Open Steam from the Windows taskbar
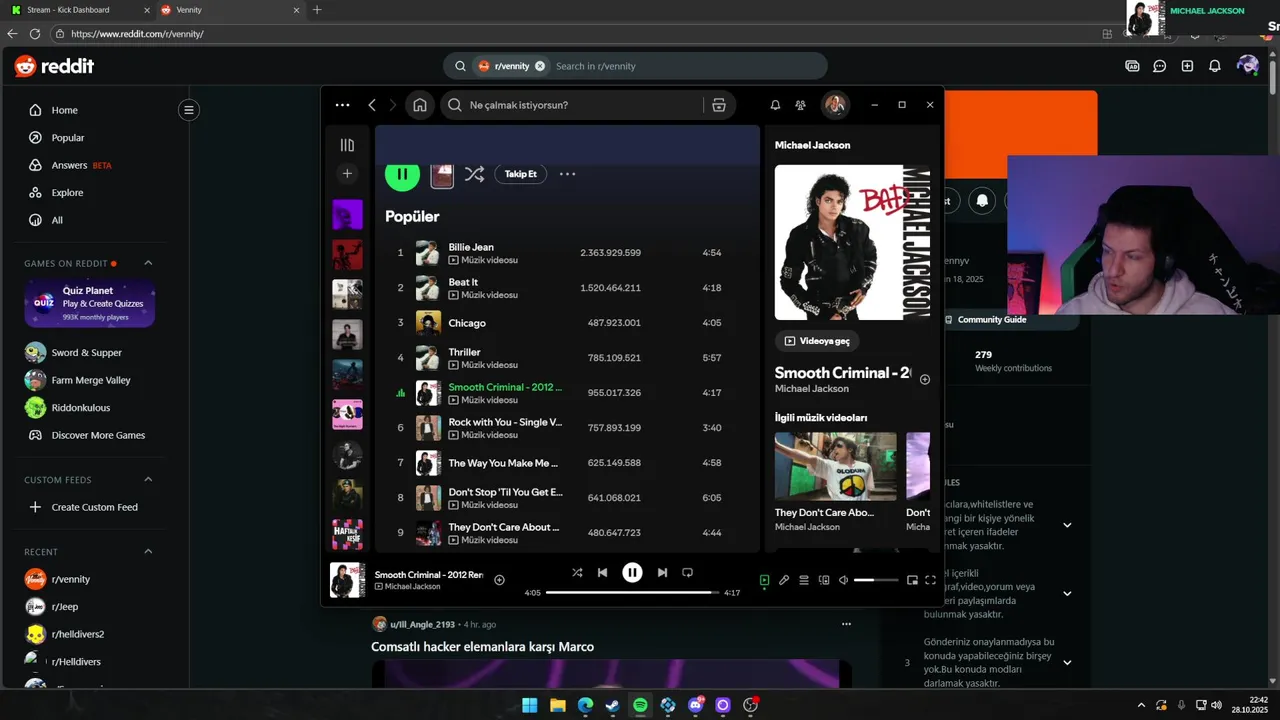 pyautogui.click(x=612, y=705)
